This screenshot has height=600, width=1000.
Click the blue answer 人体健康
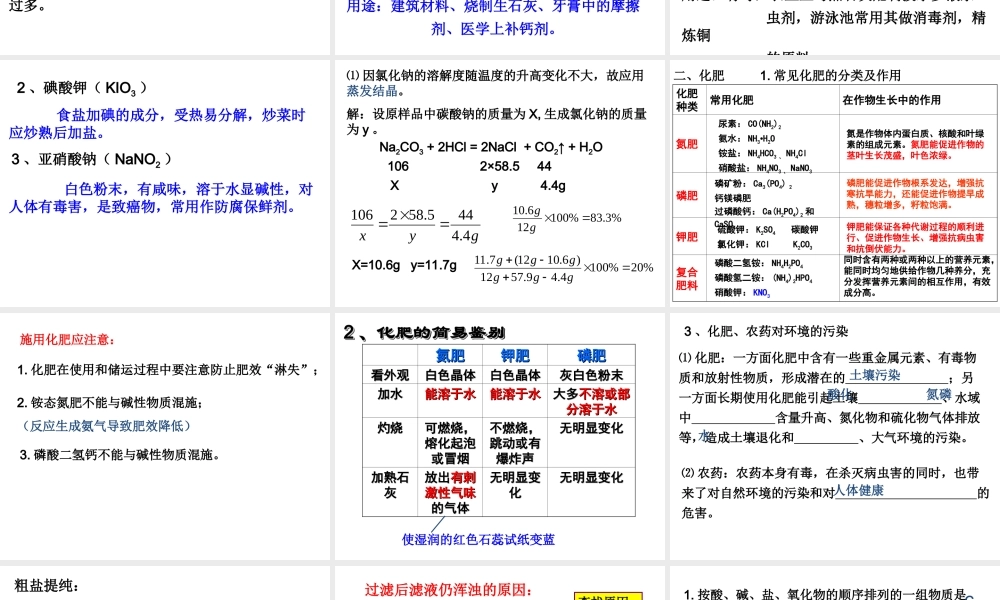[x=859, y=490]
